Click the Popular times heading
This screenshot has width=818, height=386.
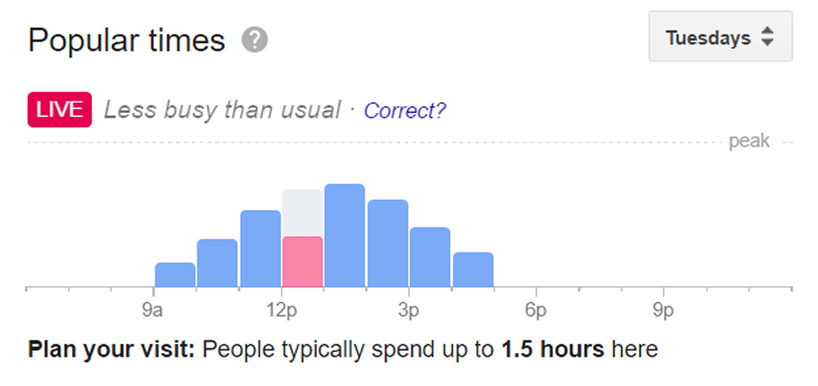click(x=127, y=41)
